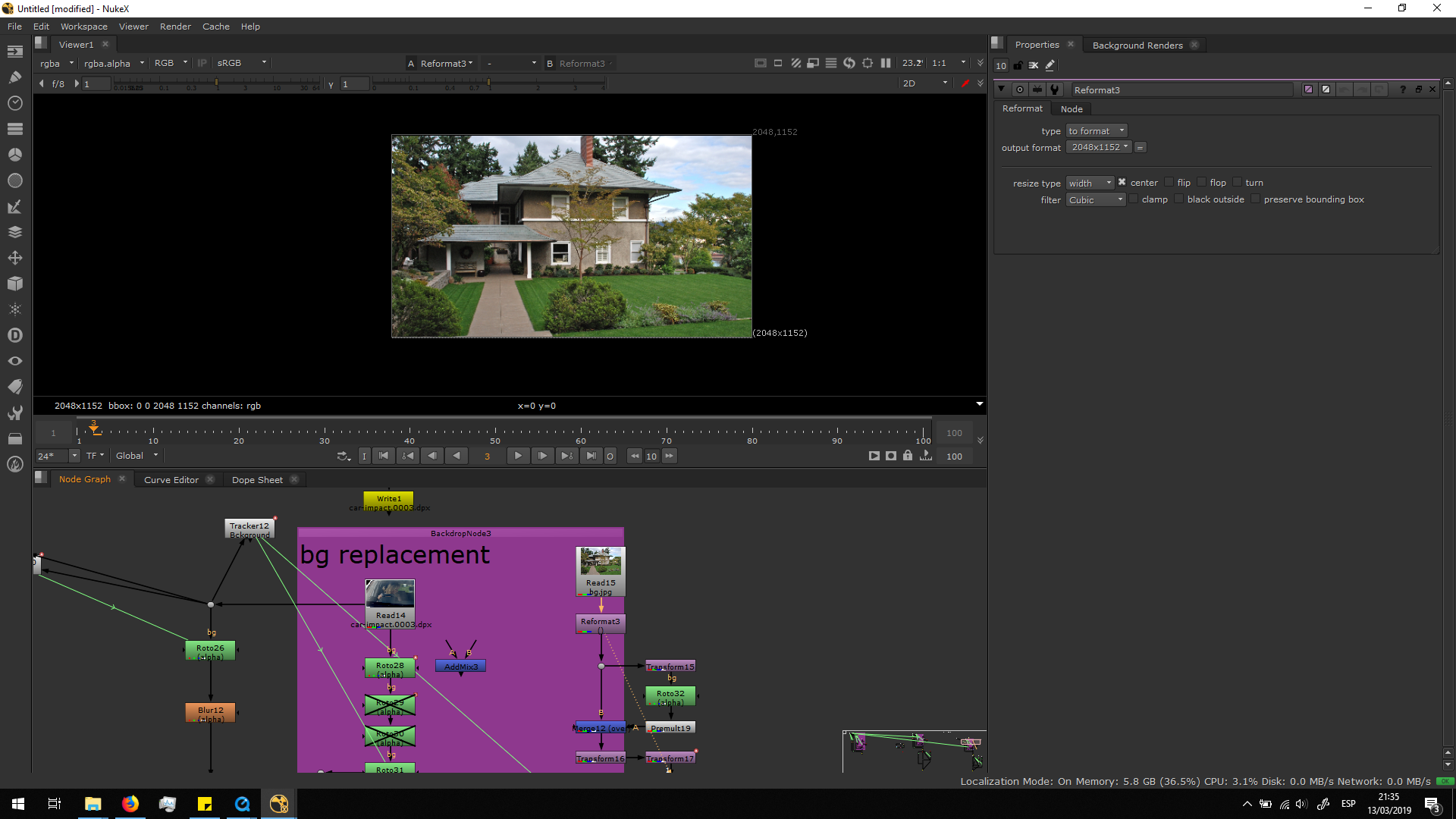Click the Read15 bg.jpg node thumbnail

(601, 562)
